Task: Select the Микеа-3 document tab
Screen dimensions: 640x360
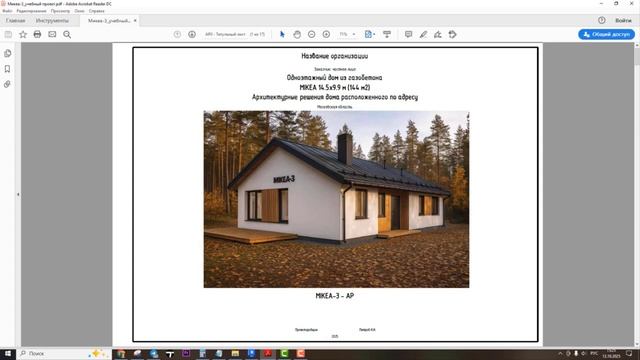Action: 109,20
